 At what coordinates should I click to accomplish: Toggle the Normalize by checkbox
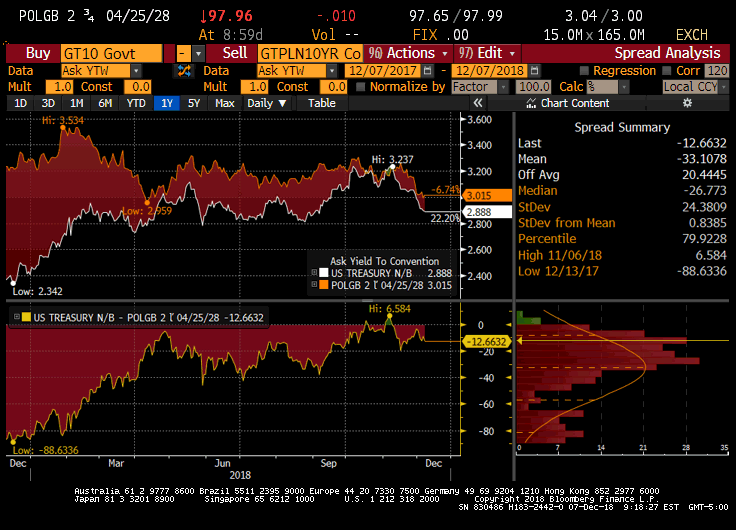click(x=360, y=87)
